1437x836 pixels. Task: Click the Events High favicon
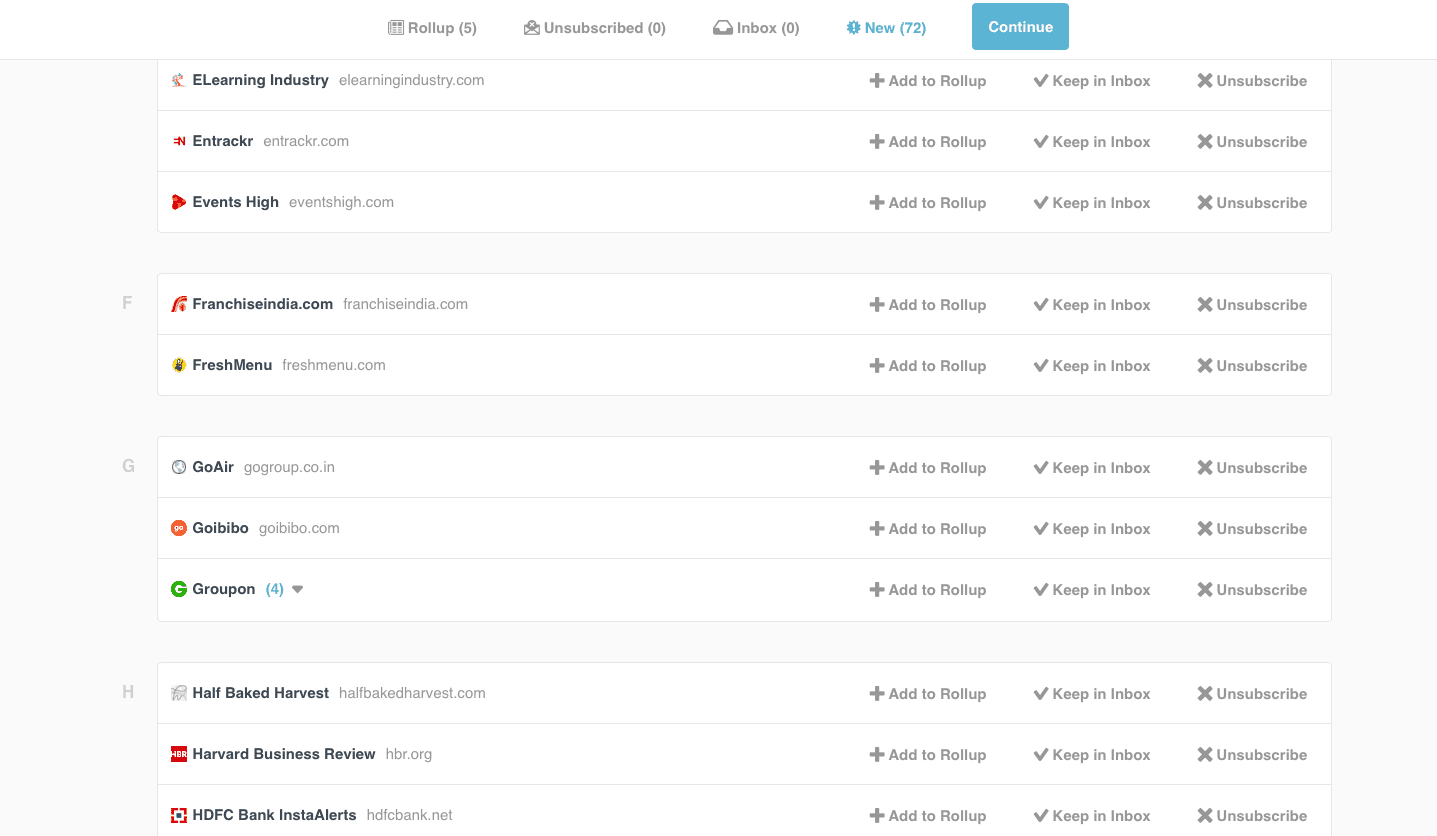(x=179, y=203)
